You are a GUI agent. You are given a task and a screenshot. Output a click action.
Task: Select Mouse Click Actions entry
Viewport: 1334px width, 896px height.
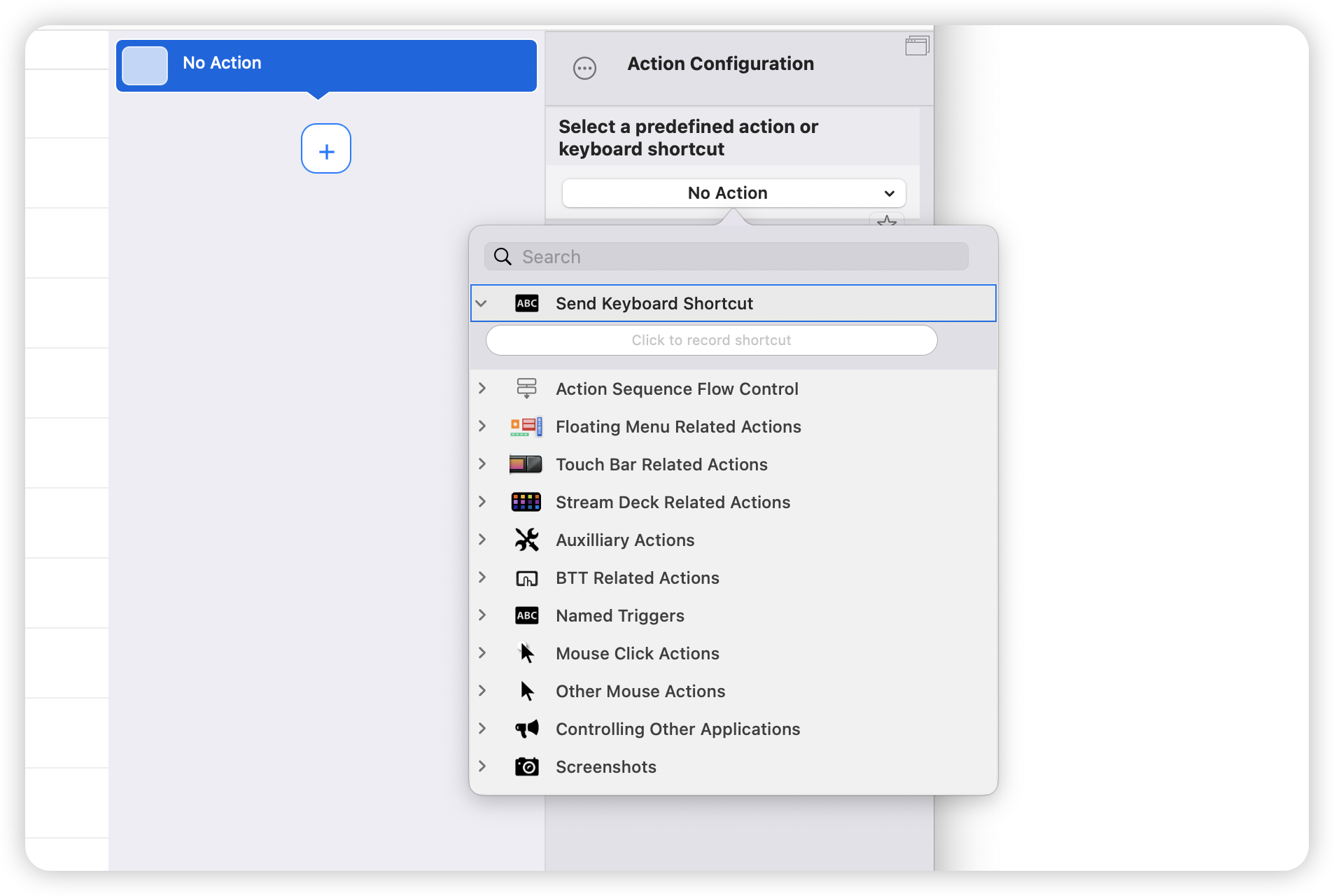(637, 654)
